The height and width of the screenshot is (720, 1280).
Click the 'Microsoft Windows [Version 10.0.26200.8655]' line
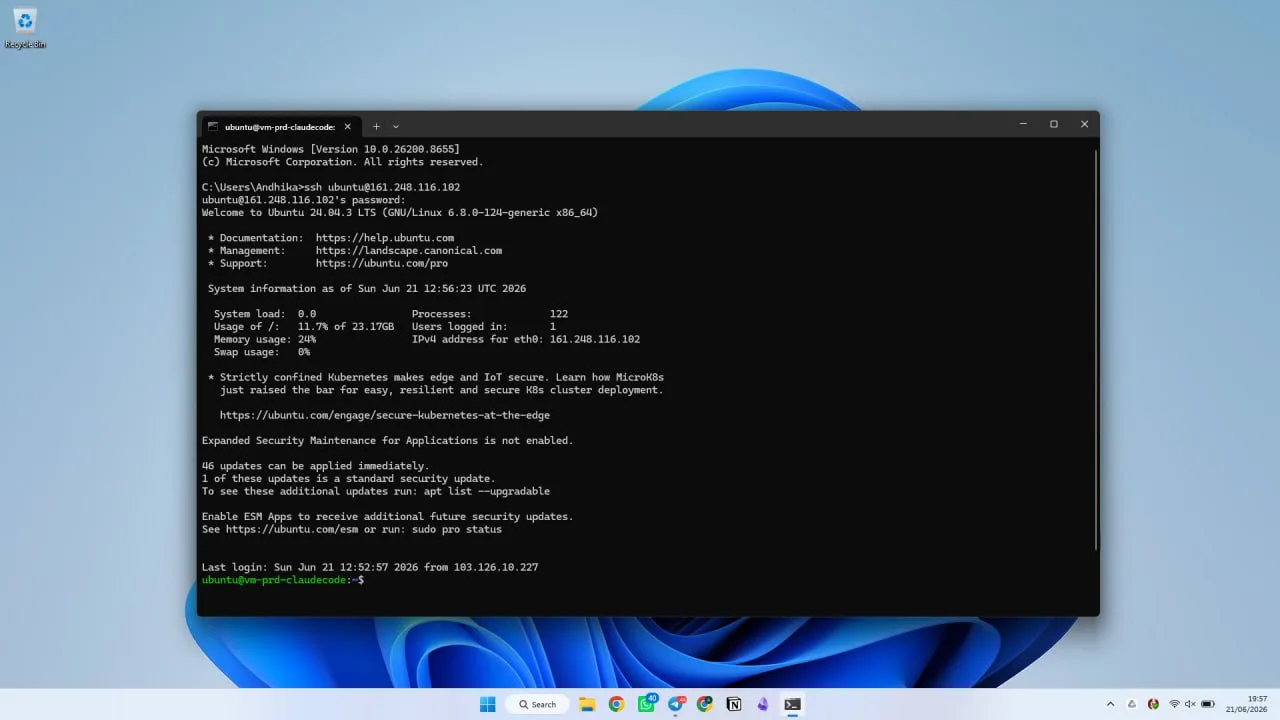[331, 149]
